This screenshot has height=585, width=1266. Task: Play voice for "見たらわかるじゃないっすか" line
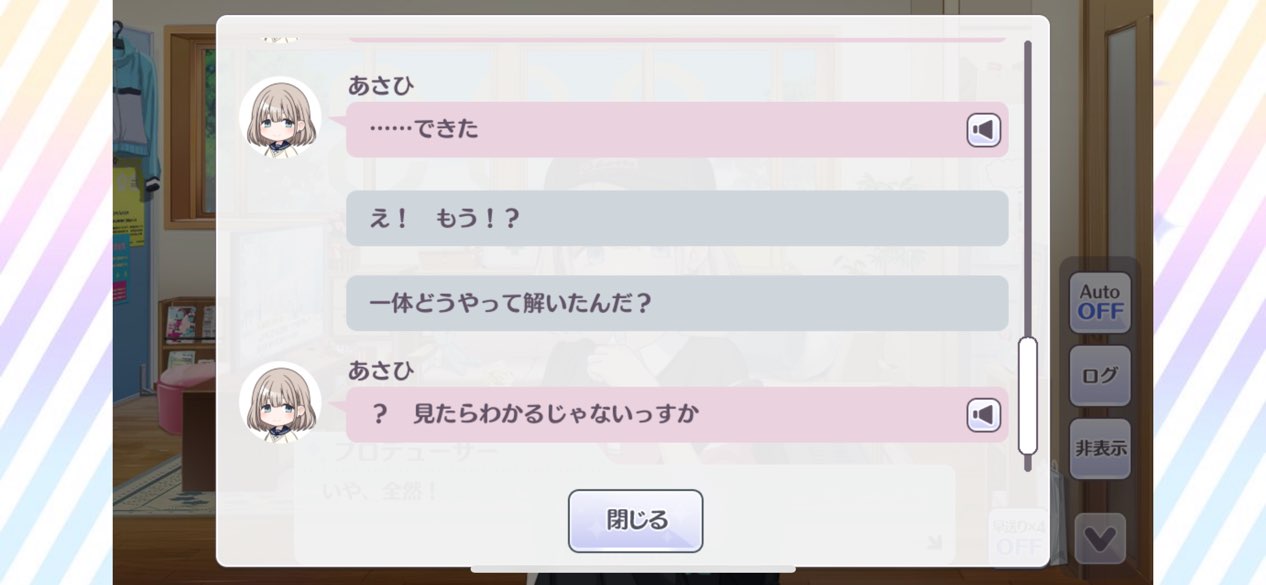(984, 415)
